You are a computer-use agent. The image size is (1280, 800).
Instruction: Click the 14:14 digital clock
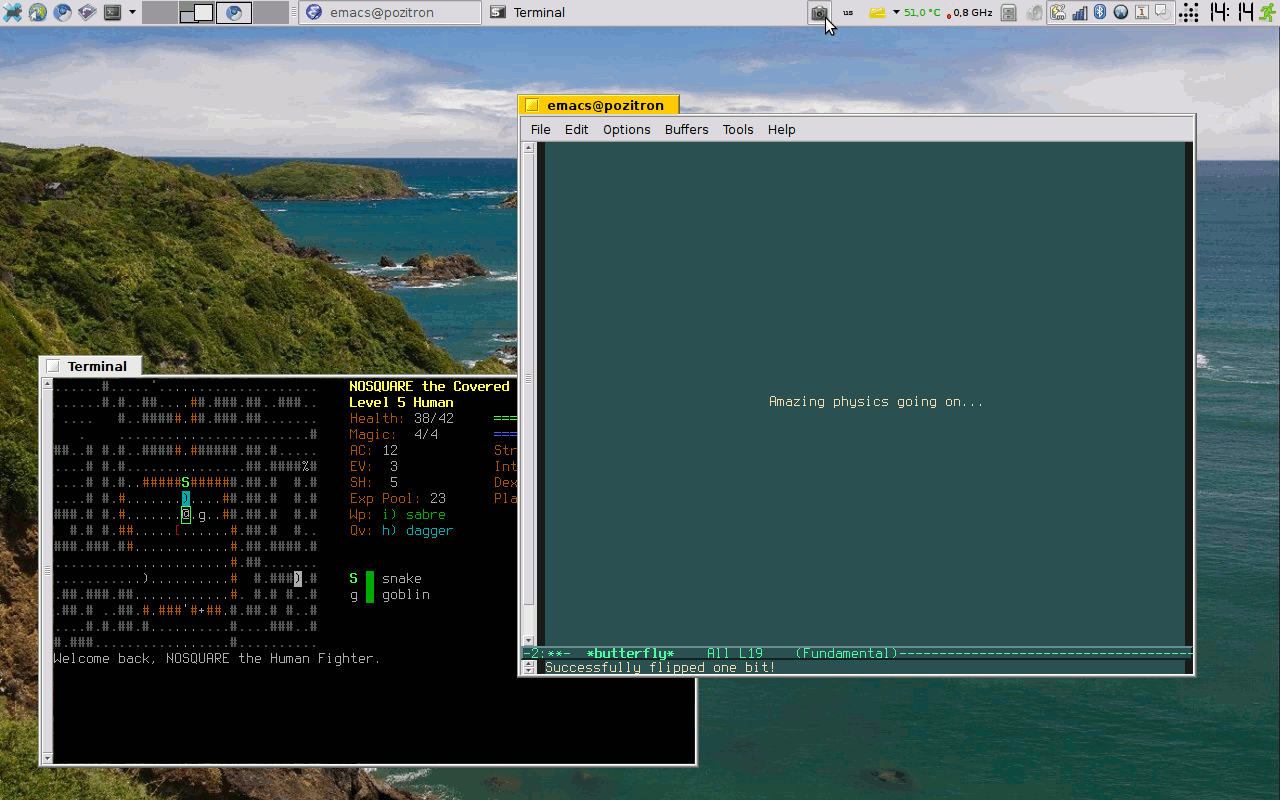(x=1231, y=13)
